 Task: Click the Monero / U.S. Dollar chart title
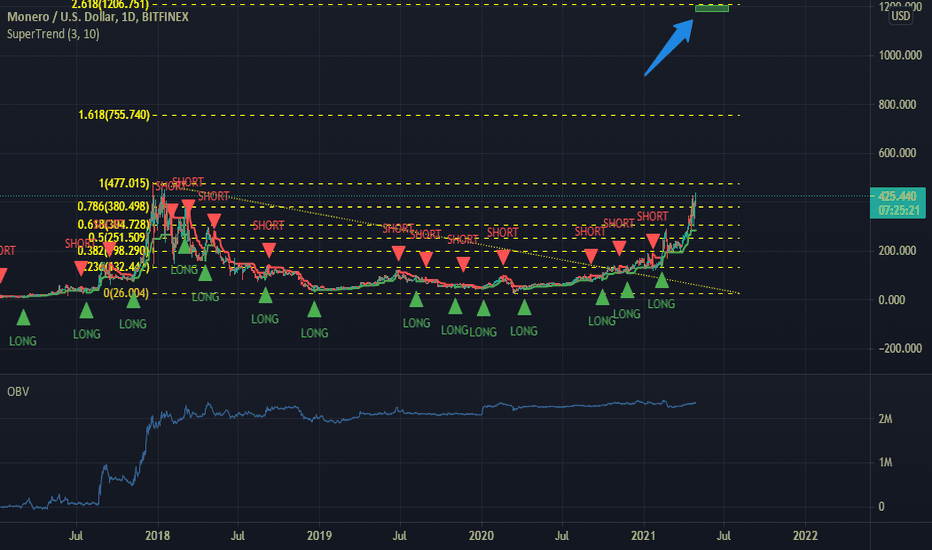click(97, 17)
